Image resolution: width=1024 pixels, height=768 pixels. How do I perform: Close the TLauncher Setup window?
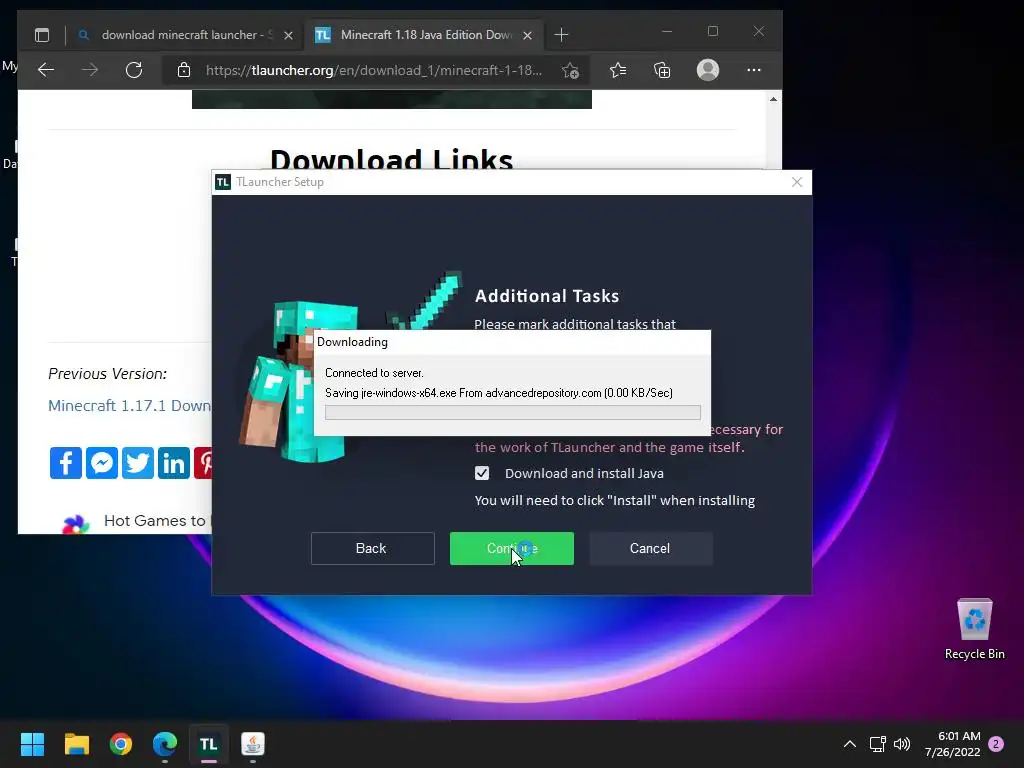coord(797,182)
